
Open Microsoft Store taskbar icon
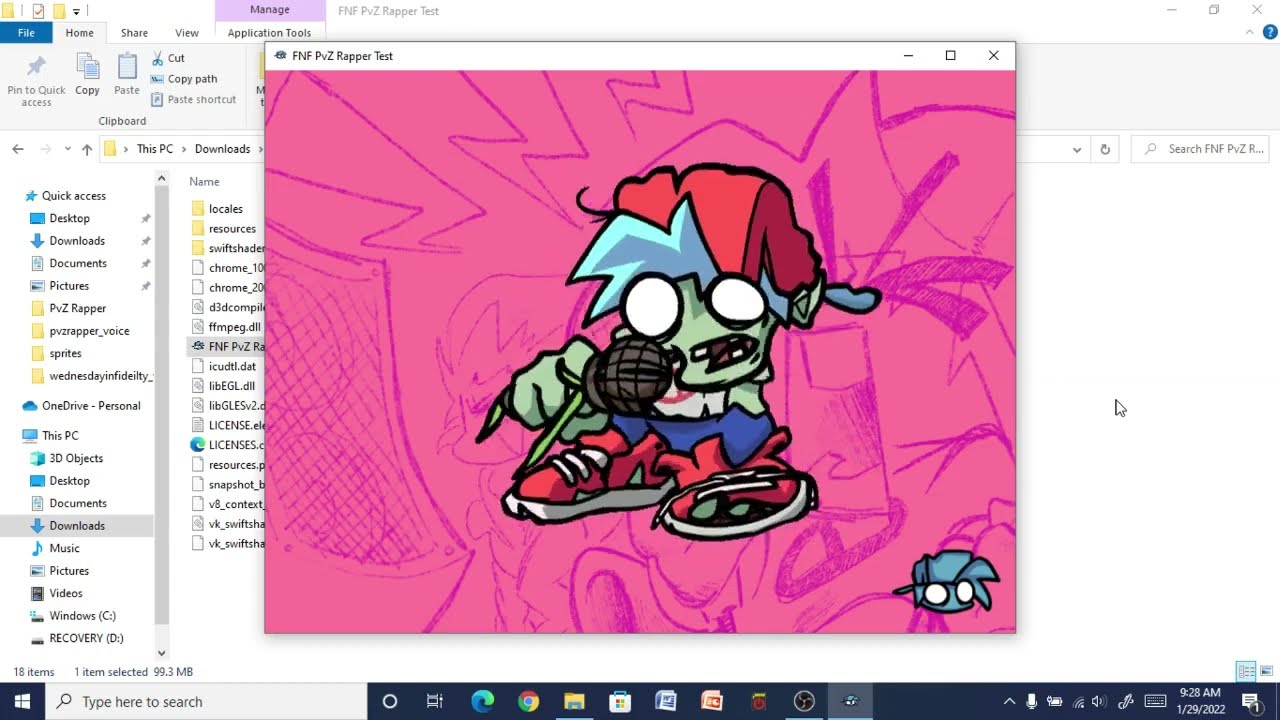point(620,701)
